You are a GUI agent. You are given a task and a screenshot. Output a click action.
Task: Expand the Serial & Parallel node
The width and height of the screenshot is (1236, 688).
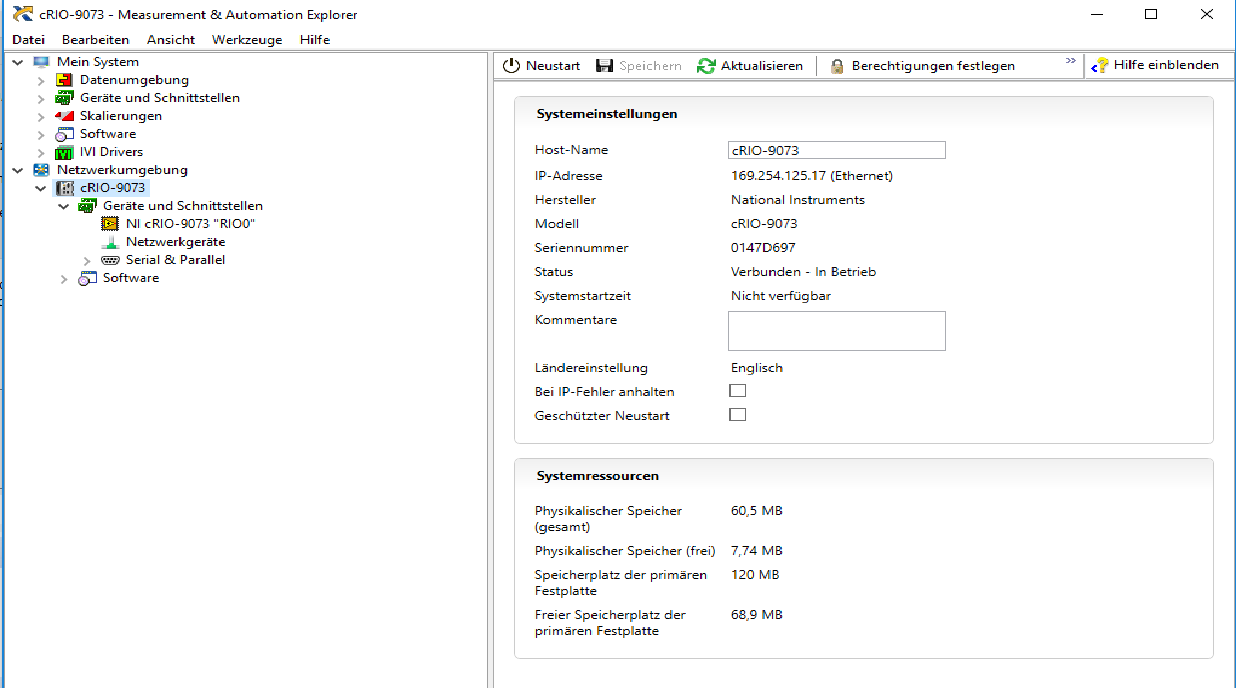(87, 260)
